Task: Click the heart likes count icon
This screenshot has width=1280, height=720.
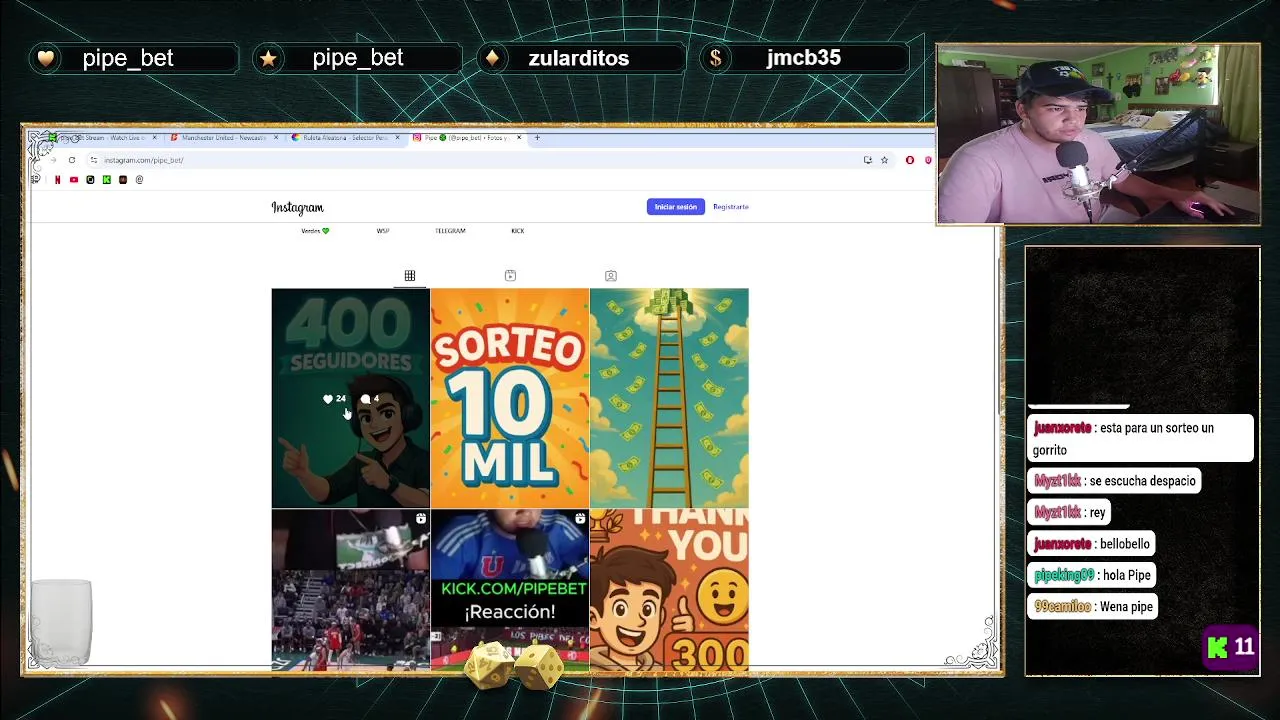Action: 328,399
